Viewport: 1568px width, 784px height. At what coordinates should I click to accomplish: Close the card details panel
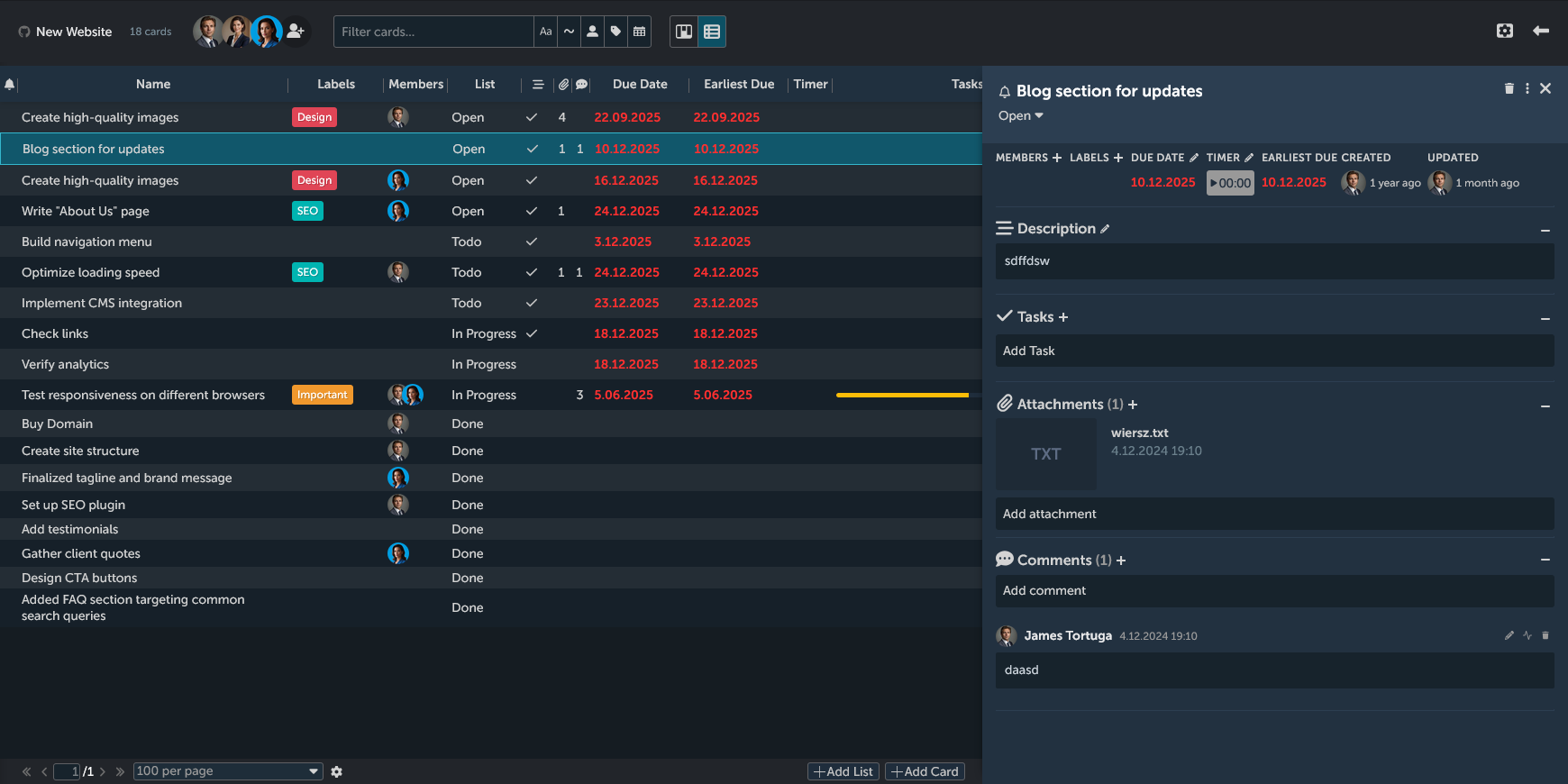(1545, 88)
